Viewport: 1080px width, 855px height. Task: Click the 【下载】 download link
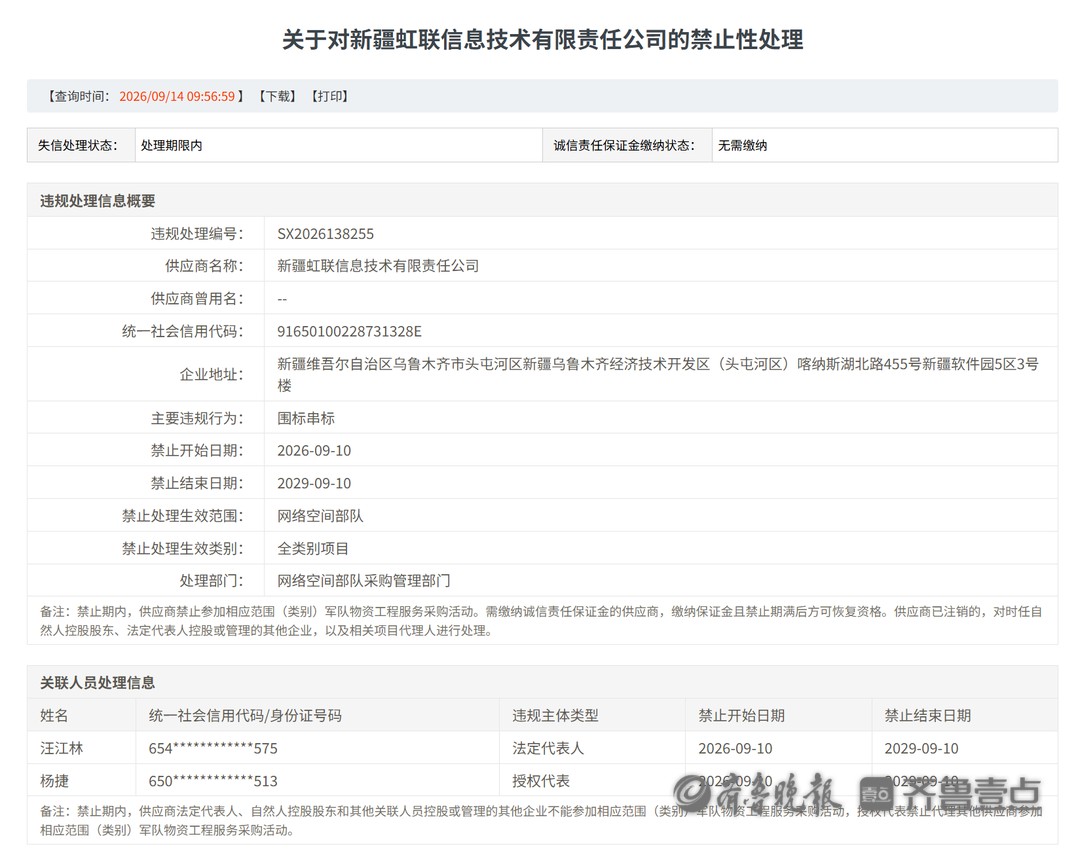tap(278, 96)
